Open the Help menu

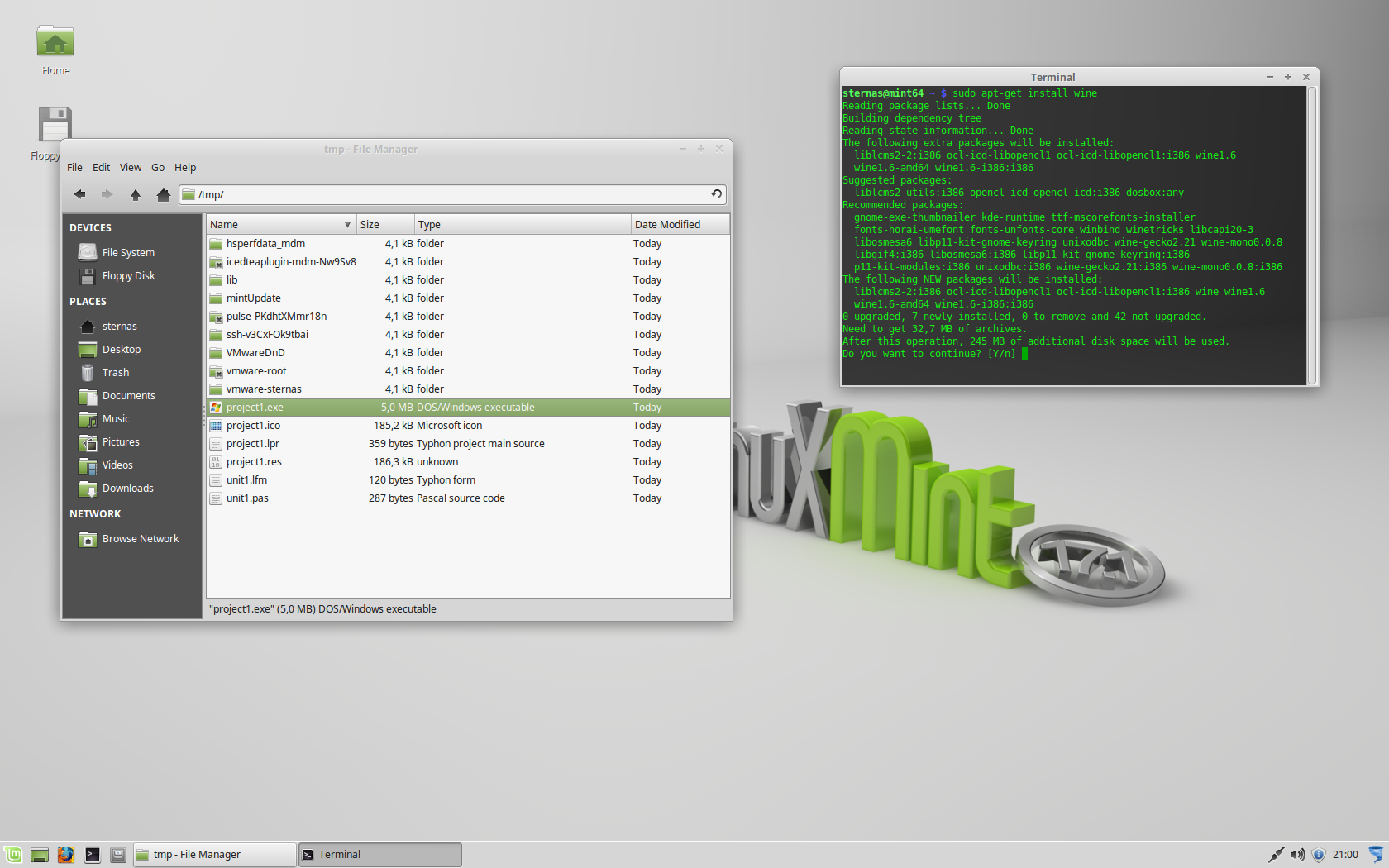pyautogui.click(x=185, y=167)
